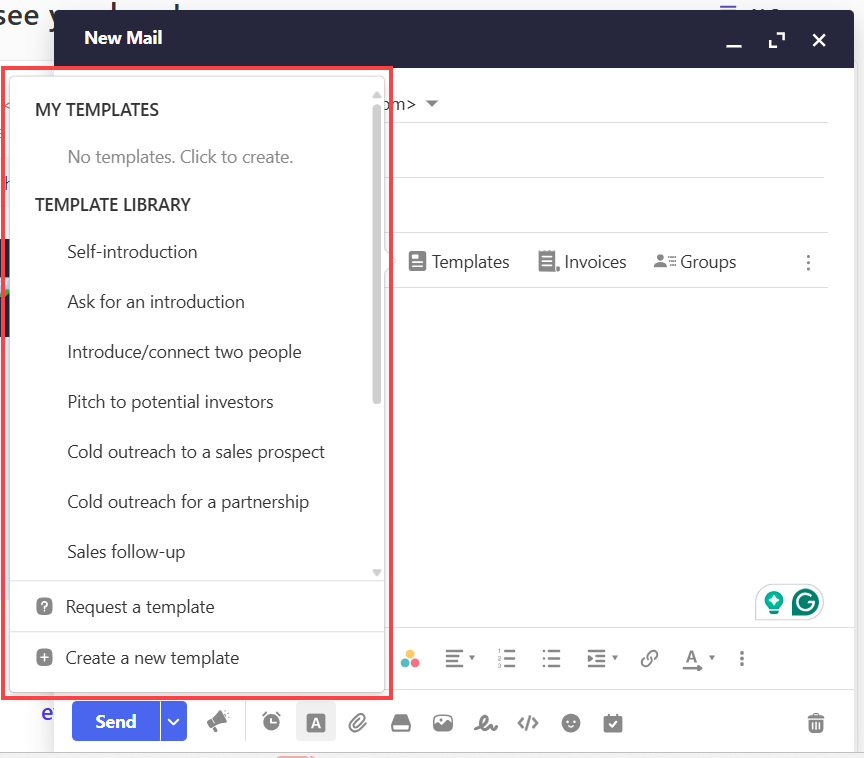Expand the From address dropdown arrow
This screenshot has width=864, height=758.
pos(432,104)
